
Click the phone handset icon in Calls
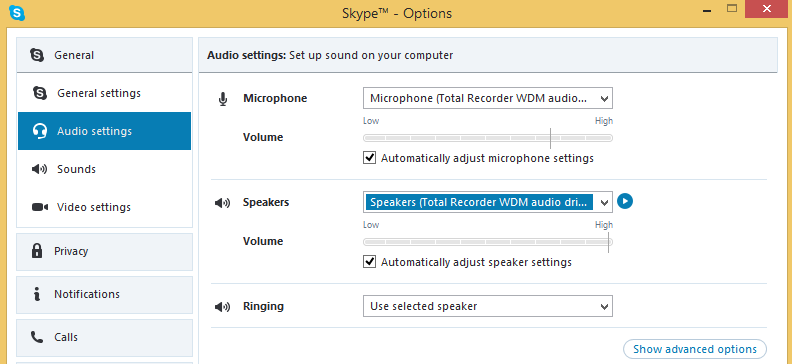pyautogui.click(x=37, y=337)
